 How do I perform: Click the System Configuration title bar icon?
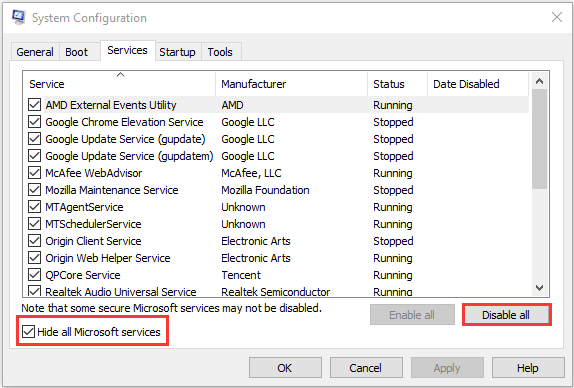tap(18, 17)
